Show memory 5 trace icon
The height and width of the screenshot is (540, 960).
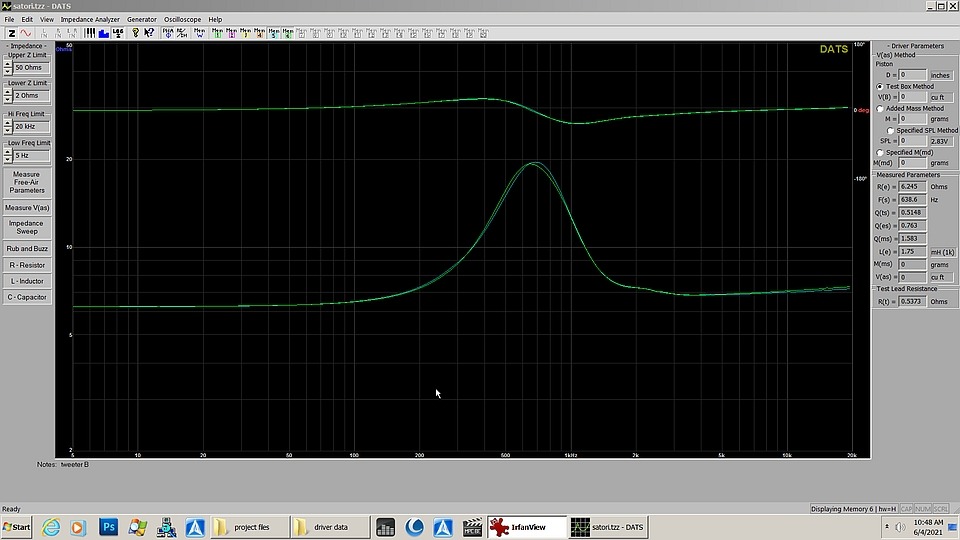(274, 33)
